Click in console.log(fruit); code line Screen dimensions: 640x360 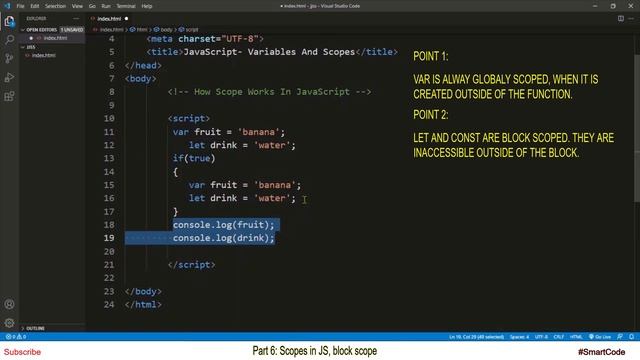224,225
